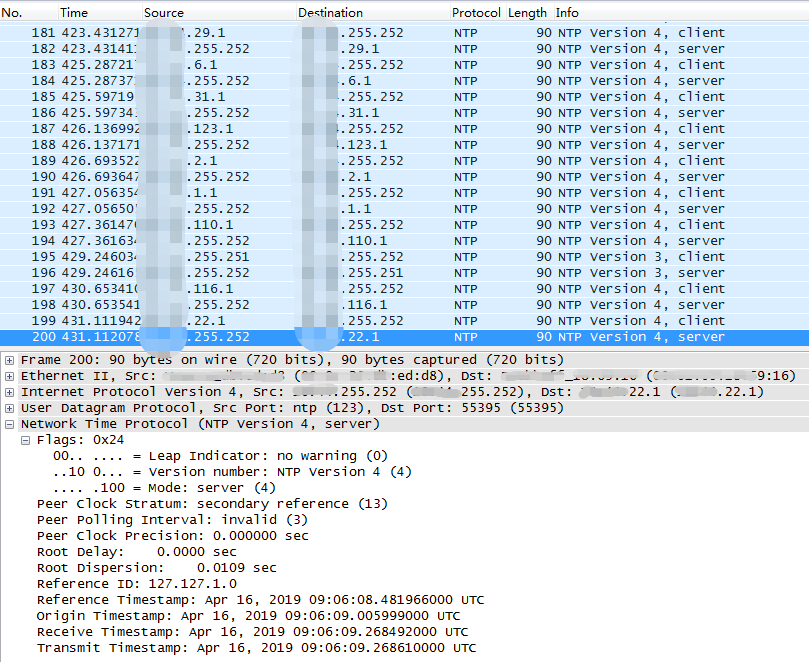Select packet number 186
The width and height of the screenshot is (809, 662).
tap(404, 112)
